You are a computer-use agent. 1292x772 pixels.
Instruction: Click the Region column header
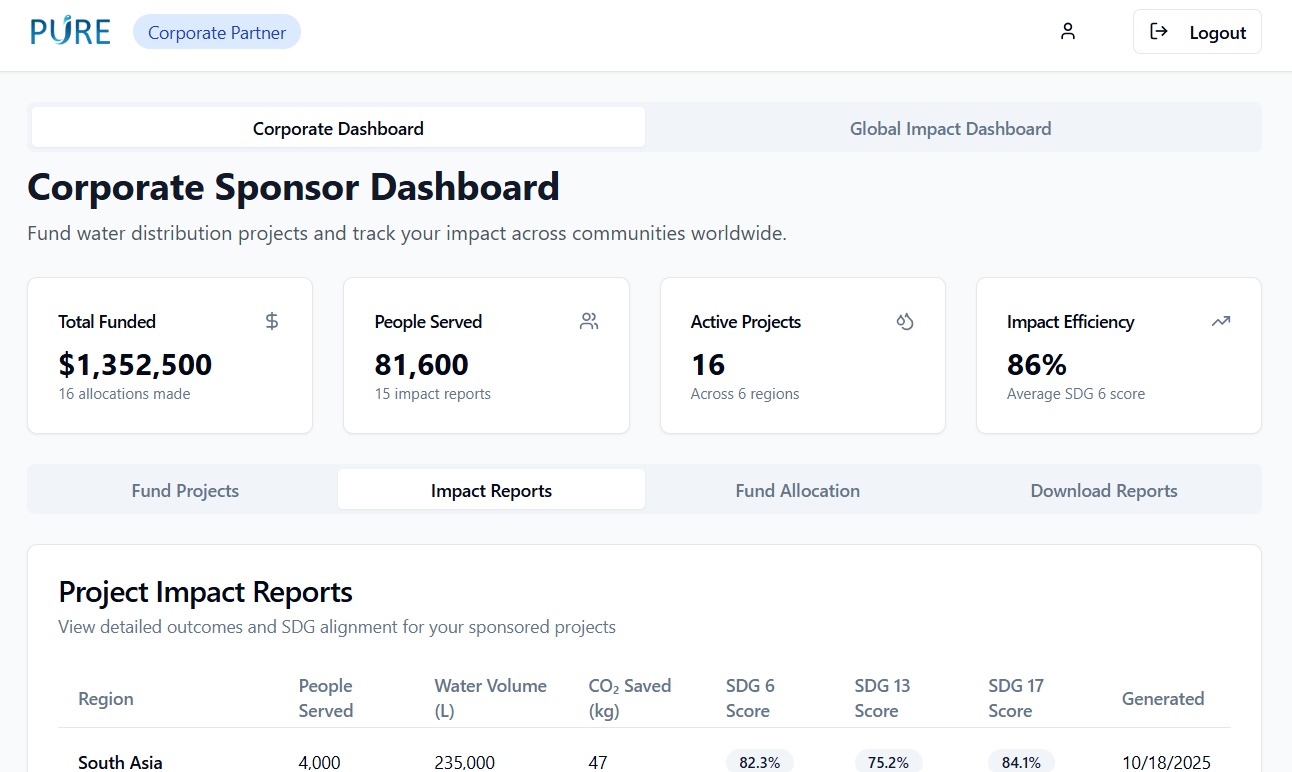tap(106, 698)
